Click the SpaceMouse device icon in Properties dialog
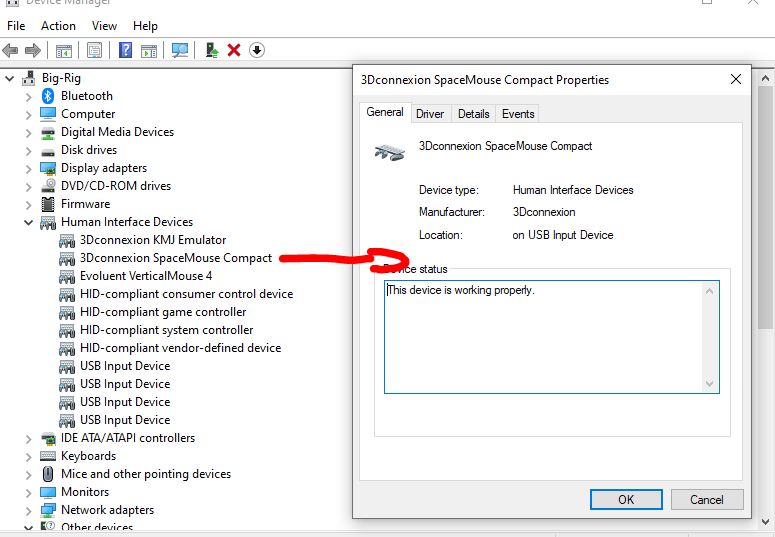This screenshot has width=775, height=537. 389,152
